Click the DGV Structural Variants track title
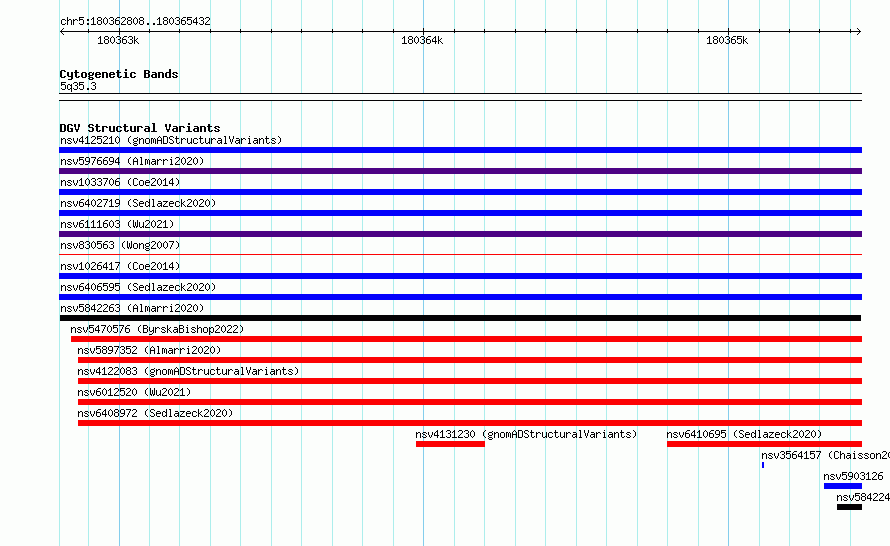 coord(140,128)
